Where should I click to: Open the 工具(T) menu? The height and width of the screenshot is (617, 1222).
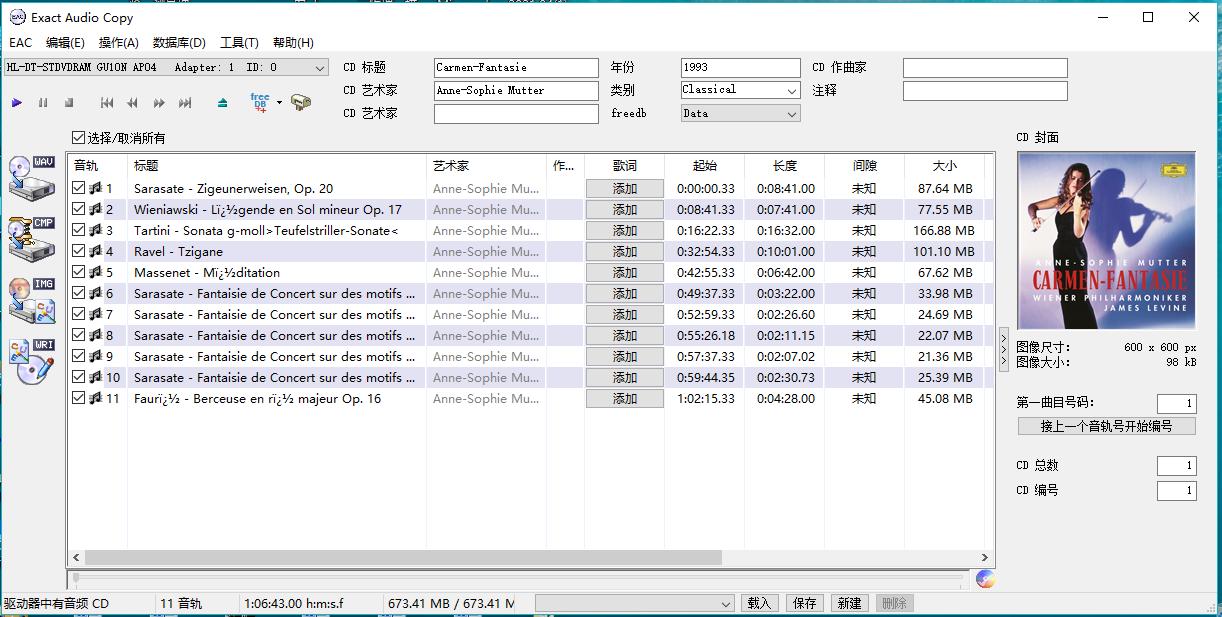pyautogui.click(x=239, y=43)
